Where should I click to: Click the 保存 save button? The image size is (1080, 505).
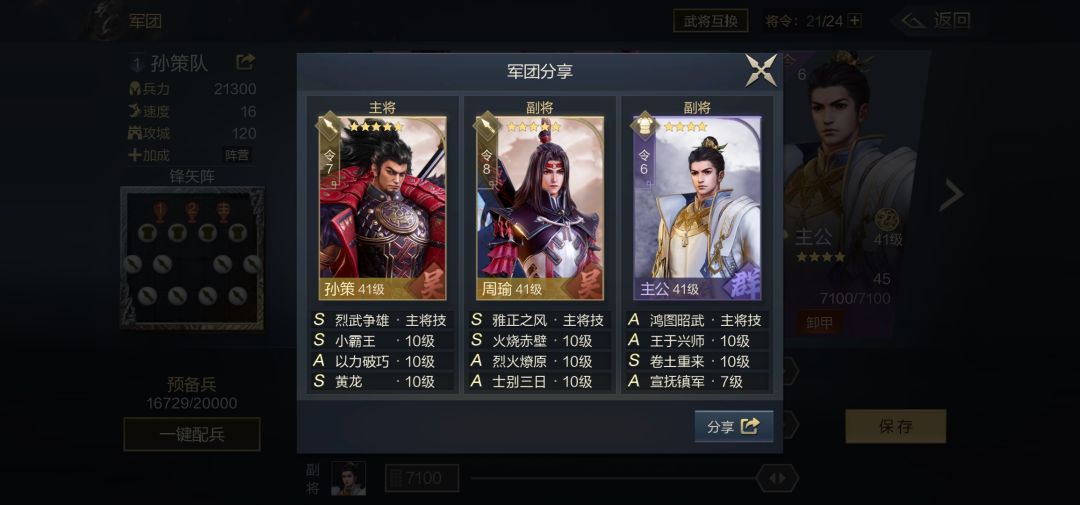tap(895, 426)
